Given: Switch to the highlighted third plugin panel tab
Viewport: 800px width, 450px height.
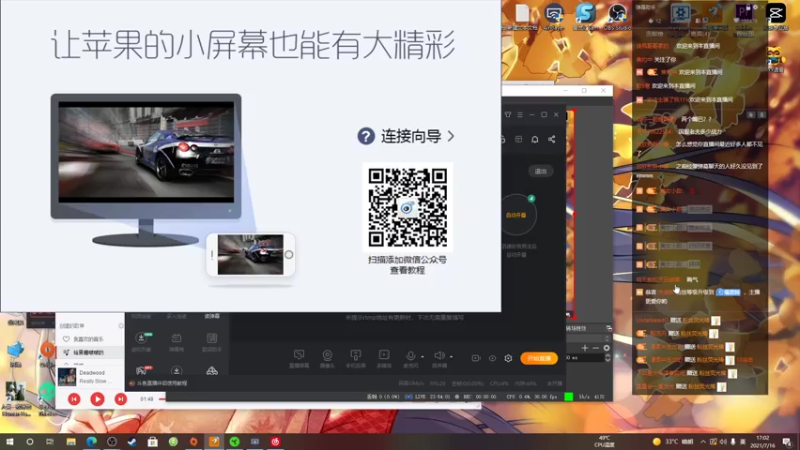Looking at the screenshot, I should 212,316.
